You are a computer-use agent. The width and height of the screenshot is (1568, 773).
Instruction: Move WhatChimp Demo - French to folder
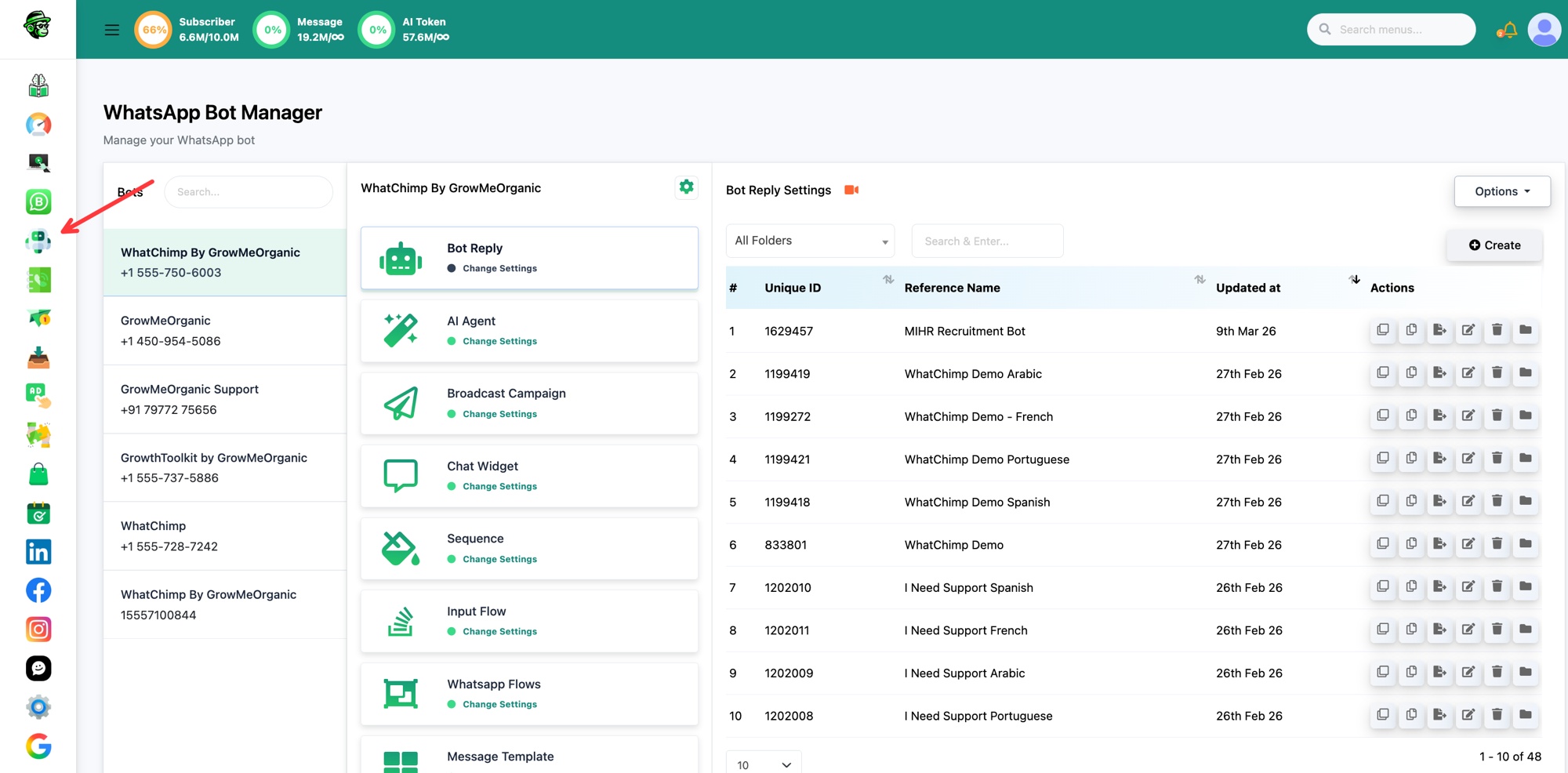click(1526, 416)
